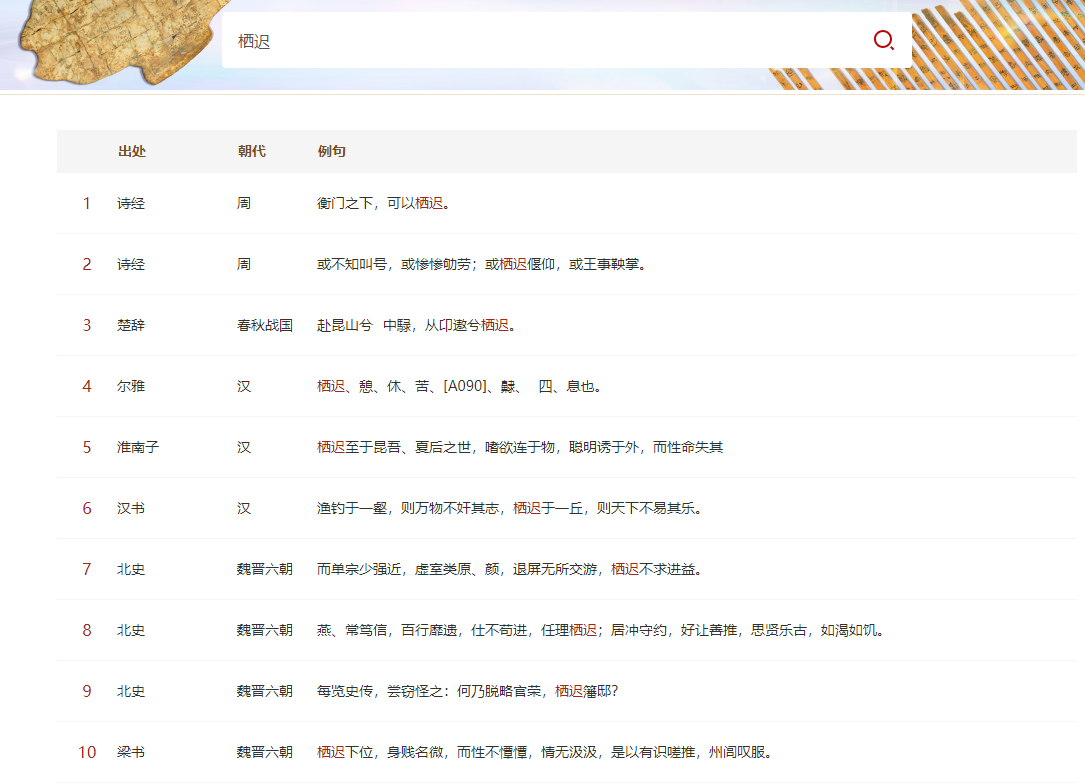
Task: Click dynasty 汉 in the 尔雅 row
Action: pos(244,386)
